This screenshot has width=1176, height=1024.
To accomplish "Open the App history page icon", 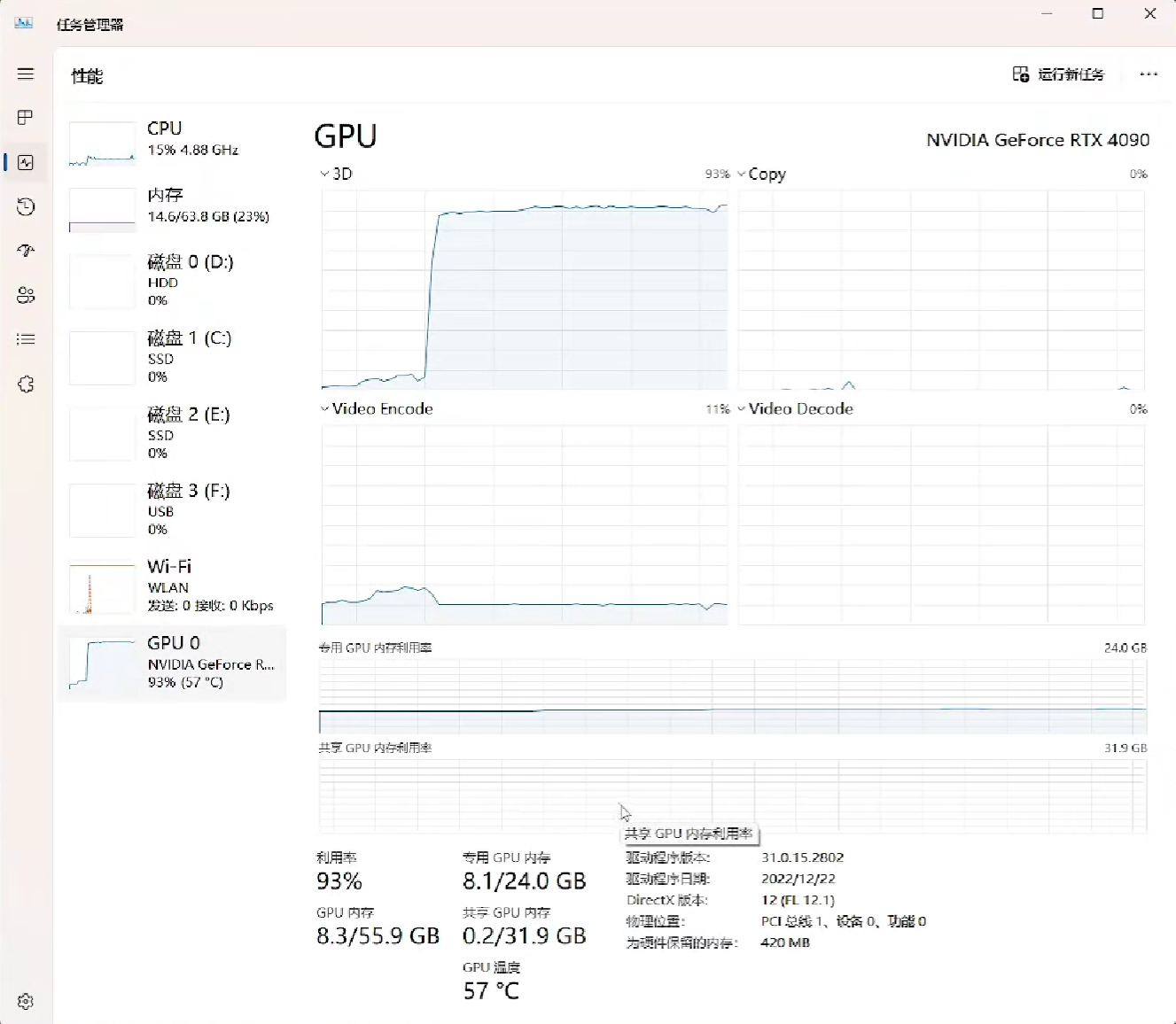I will pos(26,206).
